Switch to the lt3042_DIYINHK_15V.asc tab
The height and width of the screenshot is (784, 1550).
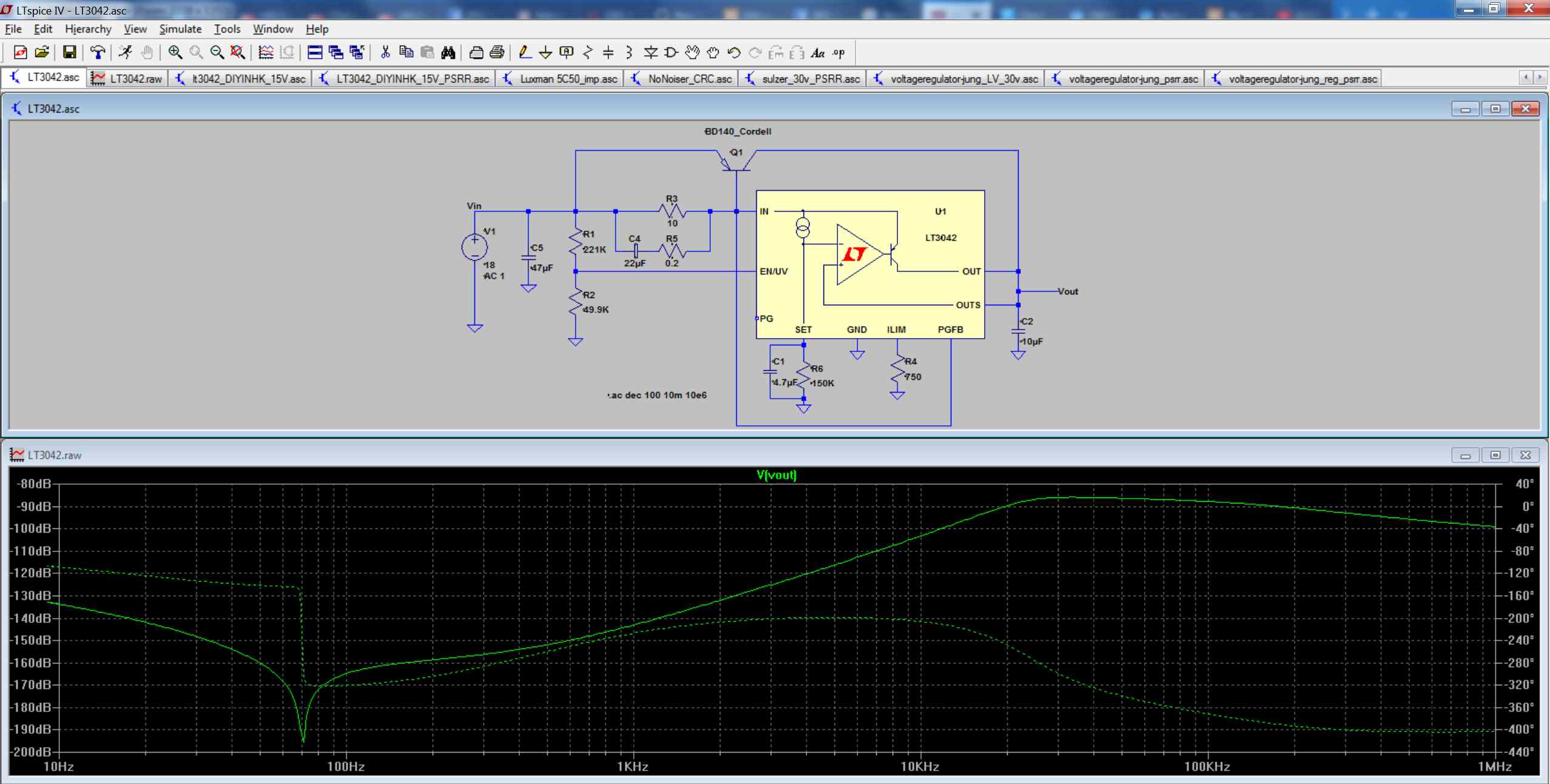tap(241, 79)
